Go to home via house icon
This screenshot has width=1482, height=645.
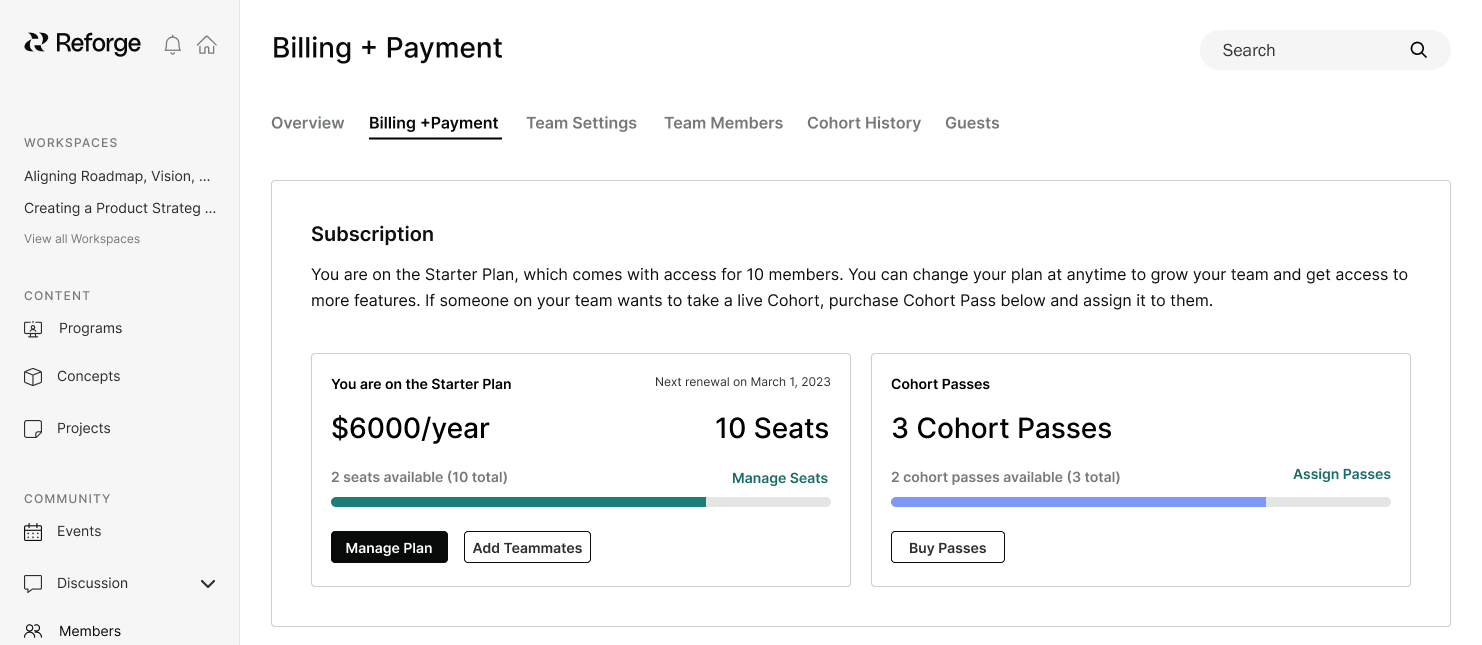pyautogui.click(x=207, y=45)
